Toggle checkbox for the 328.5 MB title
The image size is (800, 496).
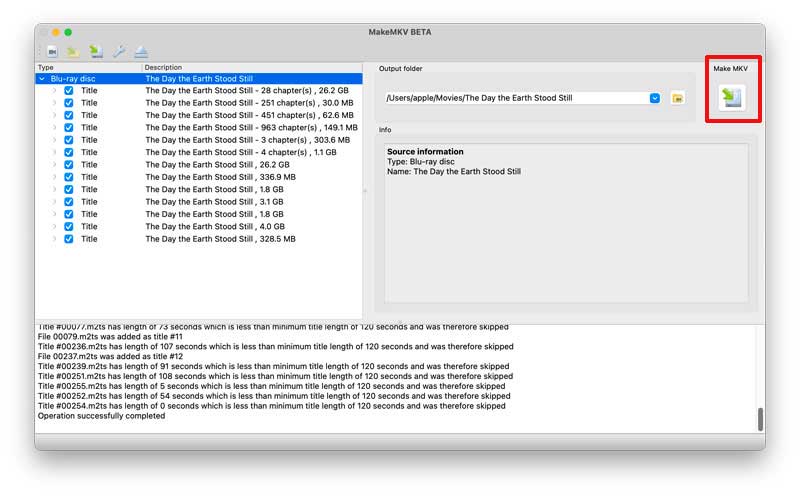[68, 239]
